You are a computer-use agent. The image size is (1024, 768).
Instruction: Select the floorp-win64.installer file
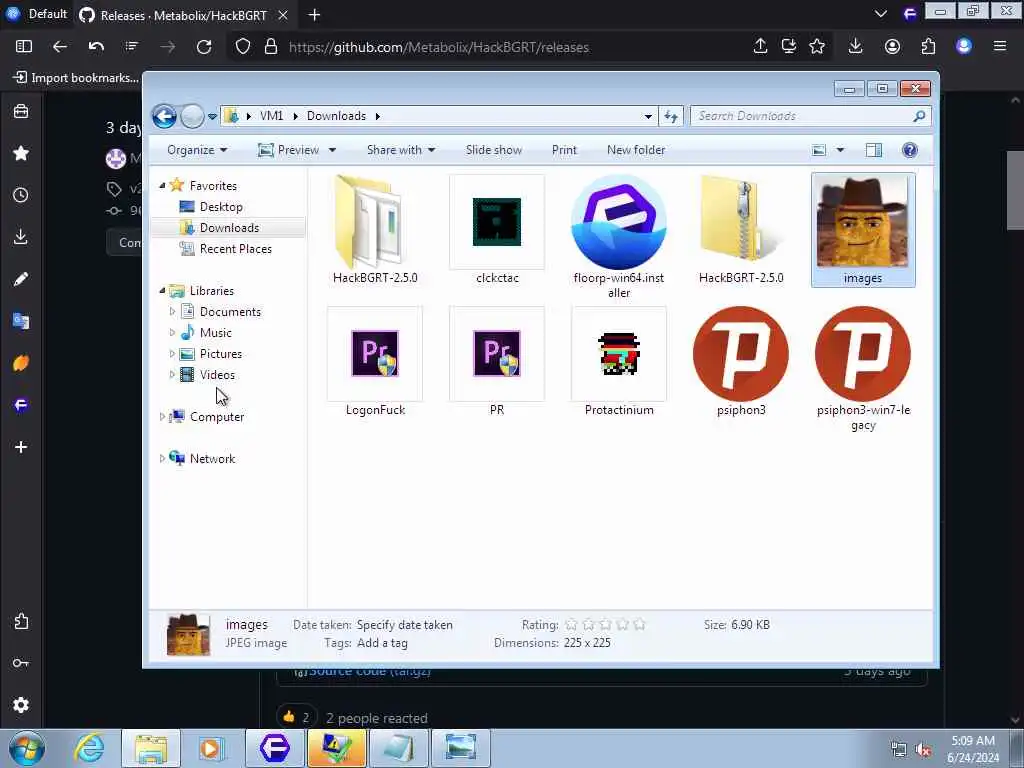(x=618, y=236)
